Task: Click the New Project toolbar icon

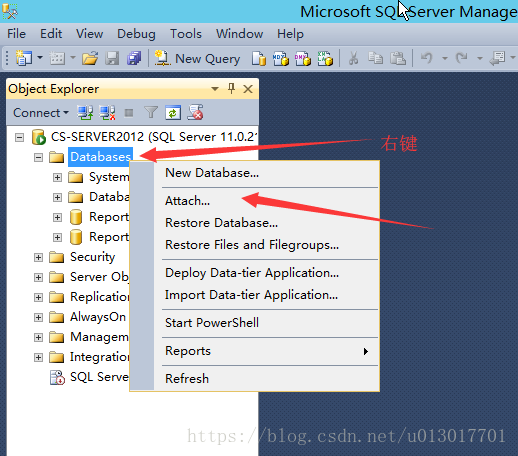Action: click(24, 58)
